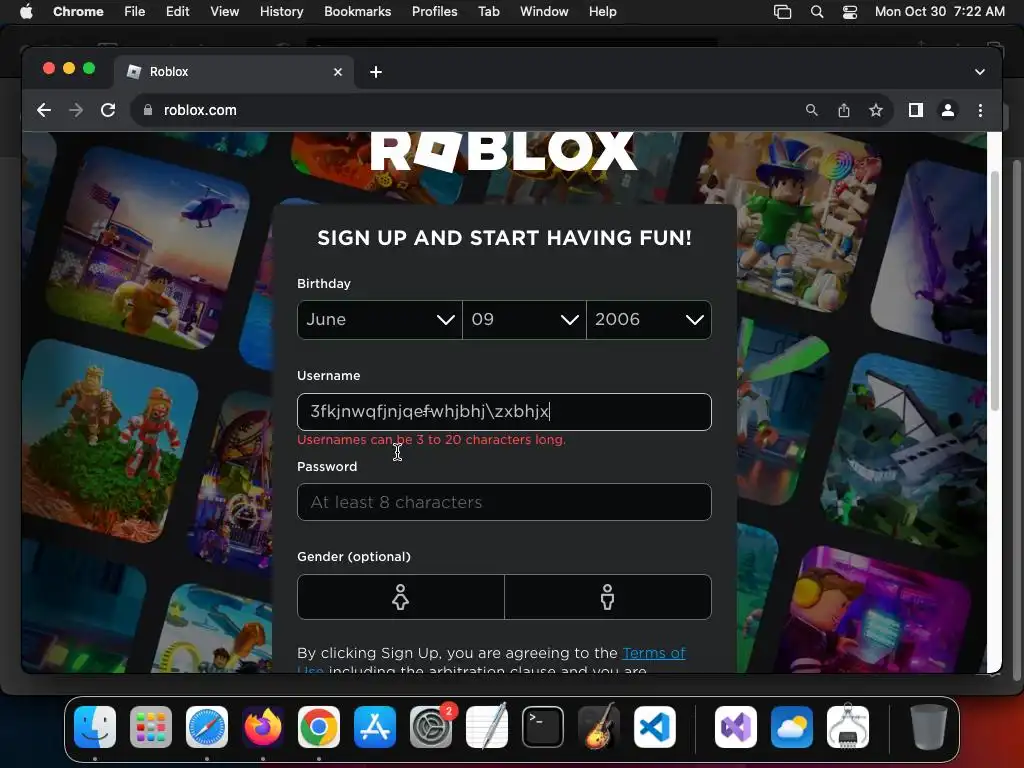Open the zoom magnifier in the address bar
Screen dimensions: 1024x768
[812, 110]
